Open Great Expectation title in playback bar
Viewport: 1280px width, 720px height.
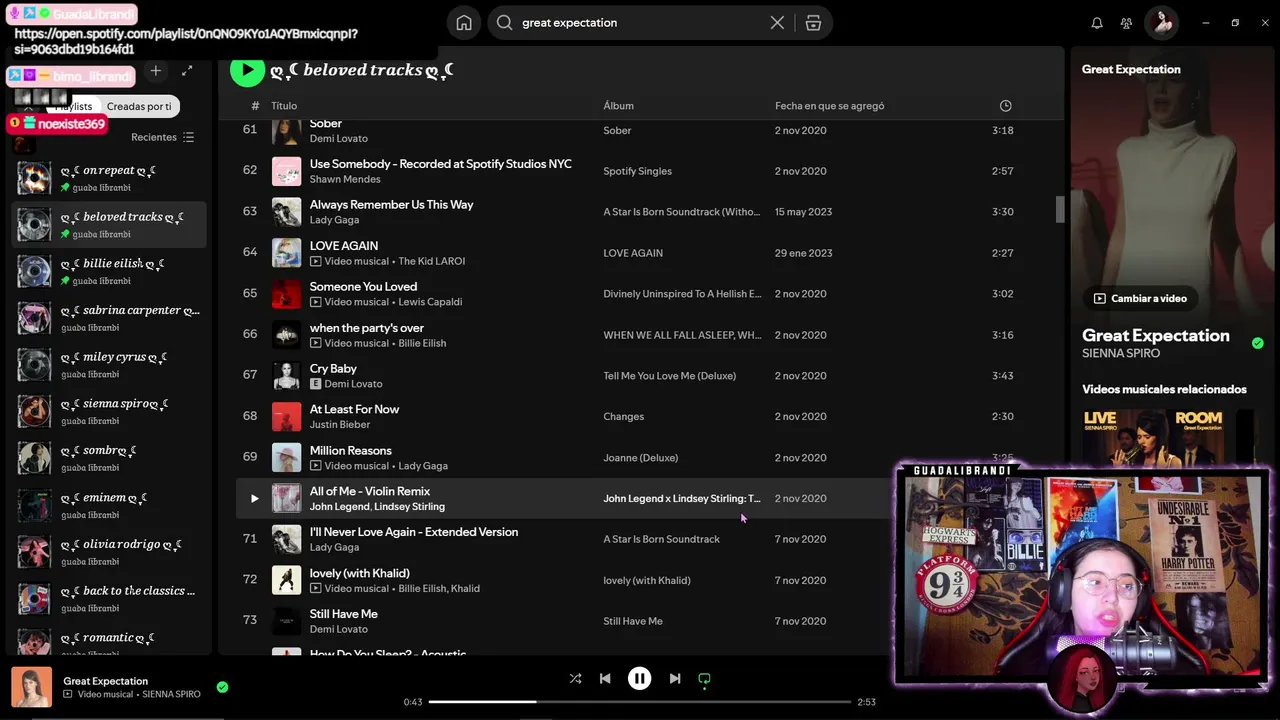(105, 681)
